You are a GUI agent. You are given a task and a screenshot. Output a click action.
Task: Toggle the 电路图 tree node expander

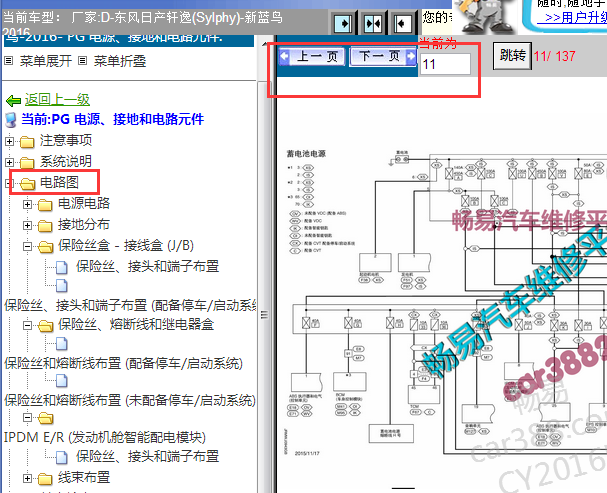10,183
